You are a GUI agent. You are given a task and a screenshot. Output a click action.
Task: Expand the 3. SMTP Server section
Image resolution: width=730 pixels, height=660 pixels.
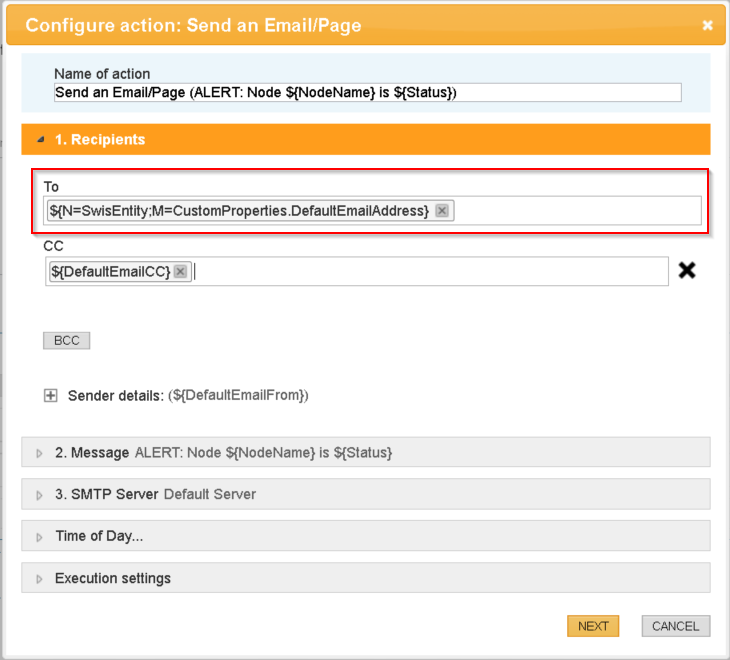[x=365, y=494]
